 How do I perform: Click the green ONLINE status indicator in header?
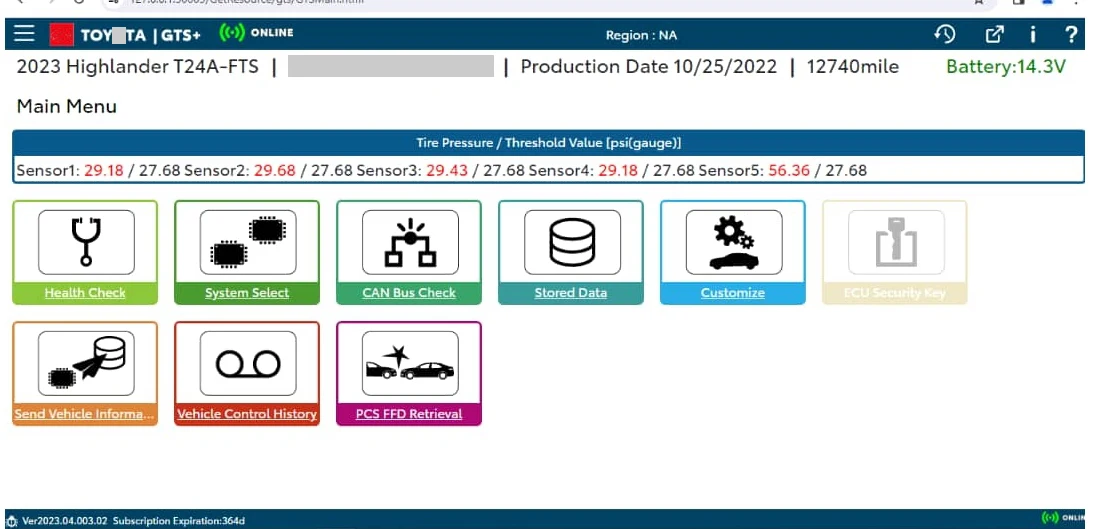coord(256,33)
